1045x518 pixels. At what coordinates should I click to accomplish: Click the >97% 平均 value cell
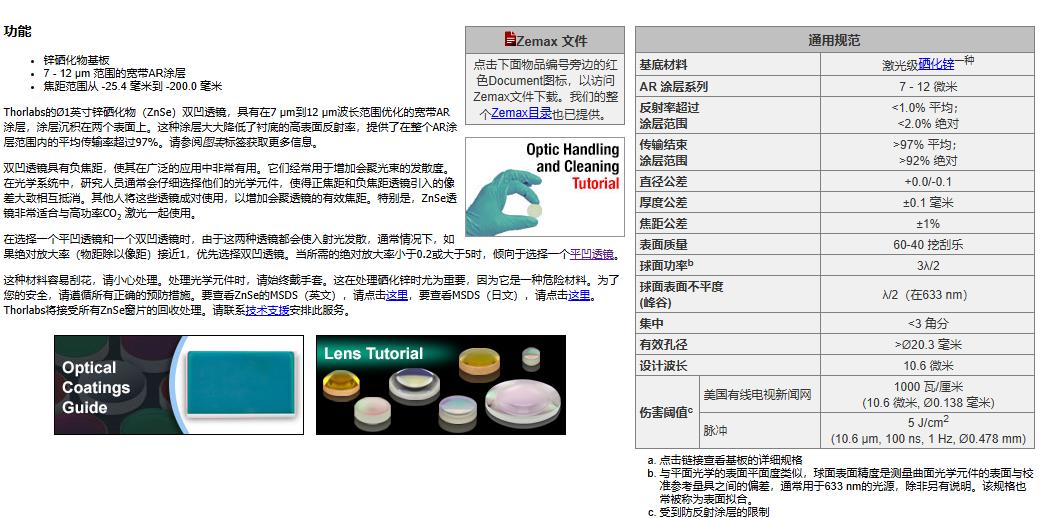928,153
